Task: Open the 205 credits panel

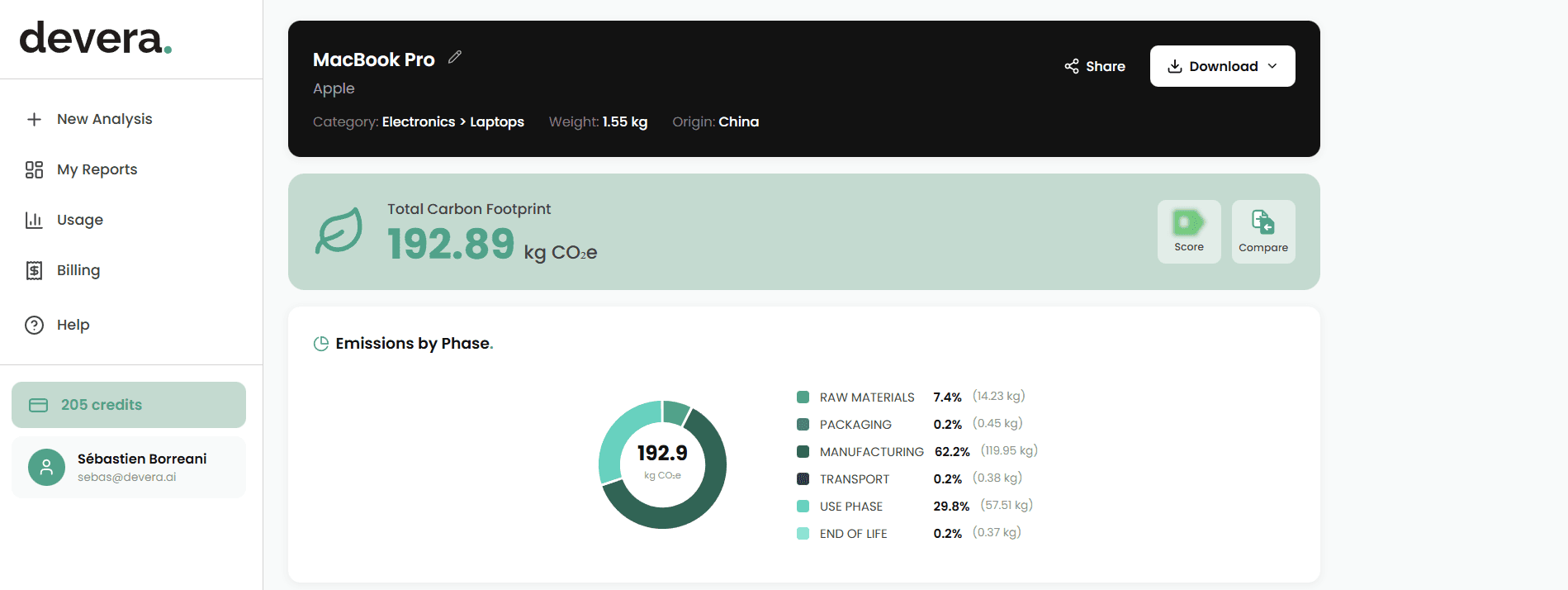Action: pos(129,405)
